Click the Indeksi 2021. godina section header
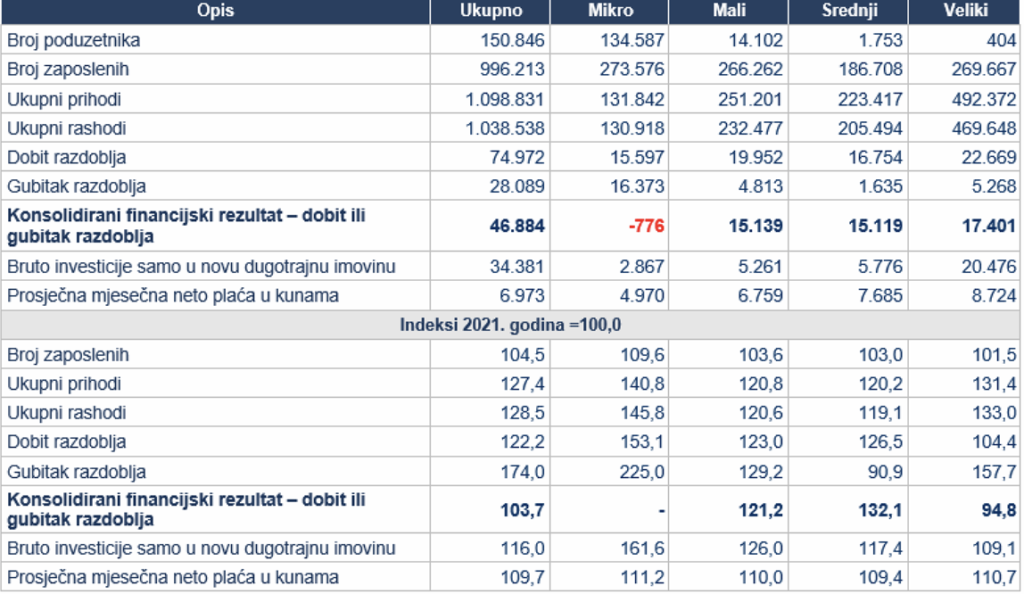Screen dimensions: 1024x594 coord(512,325)
